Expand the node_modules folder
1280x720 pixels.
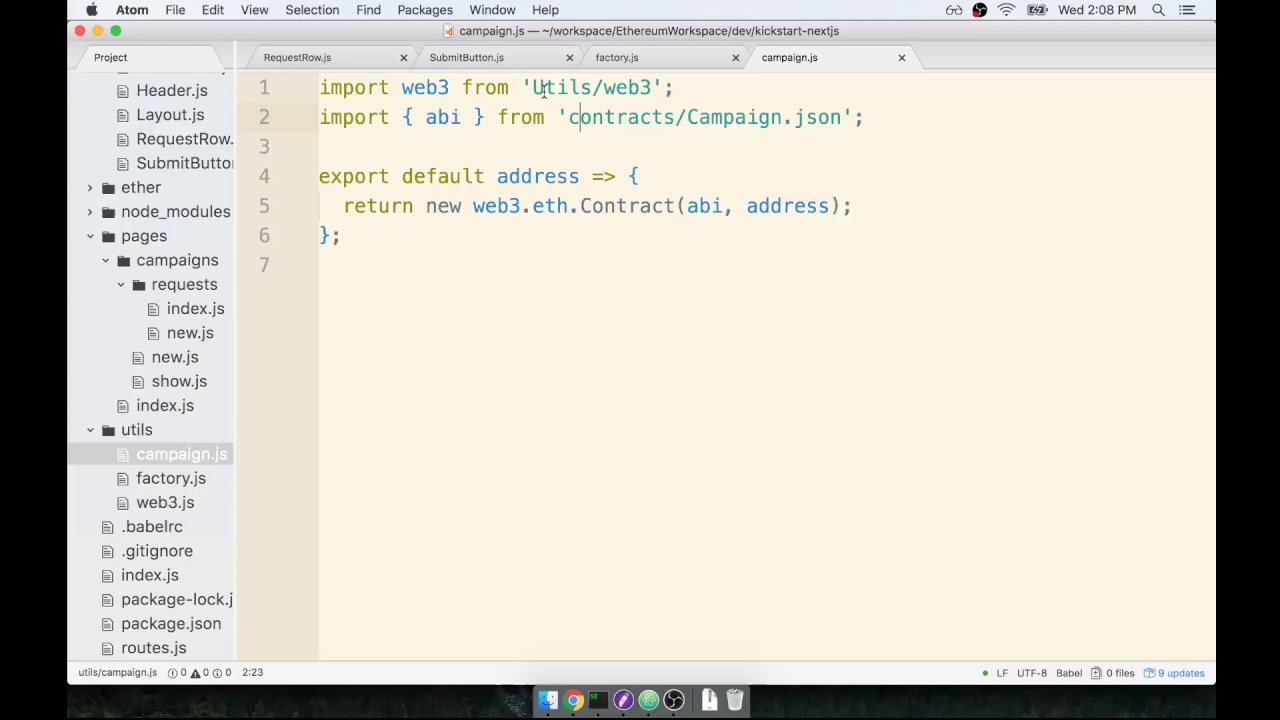(x=90, y=212)
